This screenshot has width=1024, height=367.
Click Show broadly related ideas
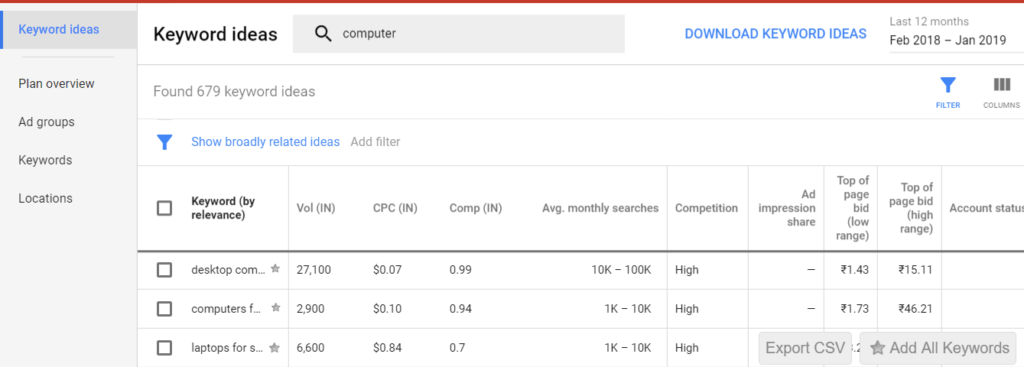point(265,142)
